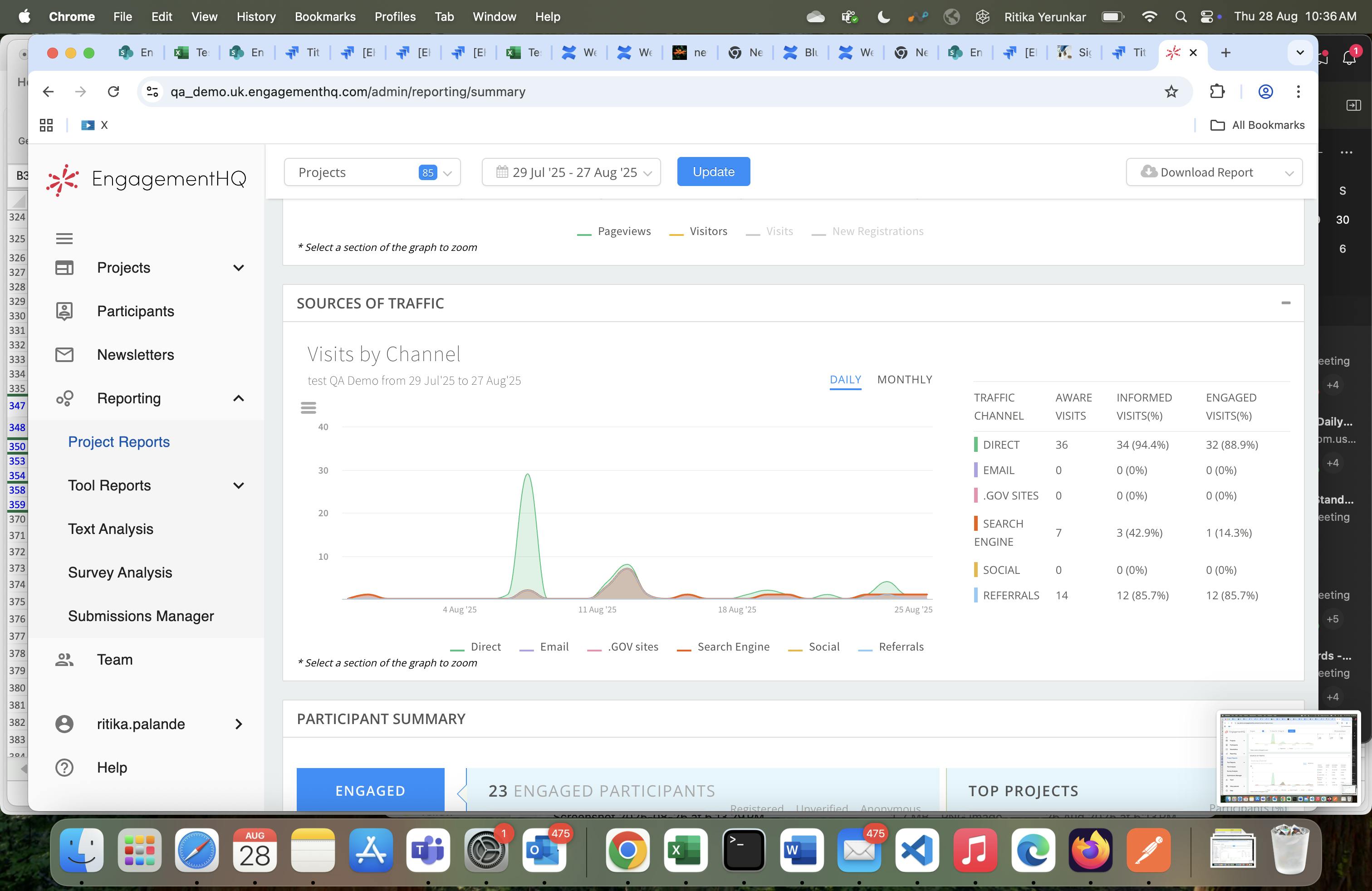This screenshot has width=1372, height=891.
Task: Open Chrome extensions puzzle icon
Action: [x=1217, y=92]
